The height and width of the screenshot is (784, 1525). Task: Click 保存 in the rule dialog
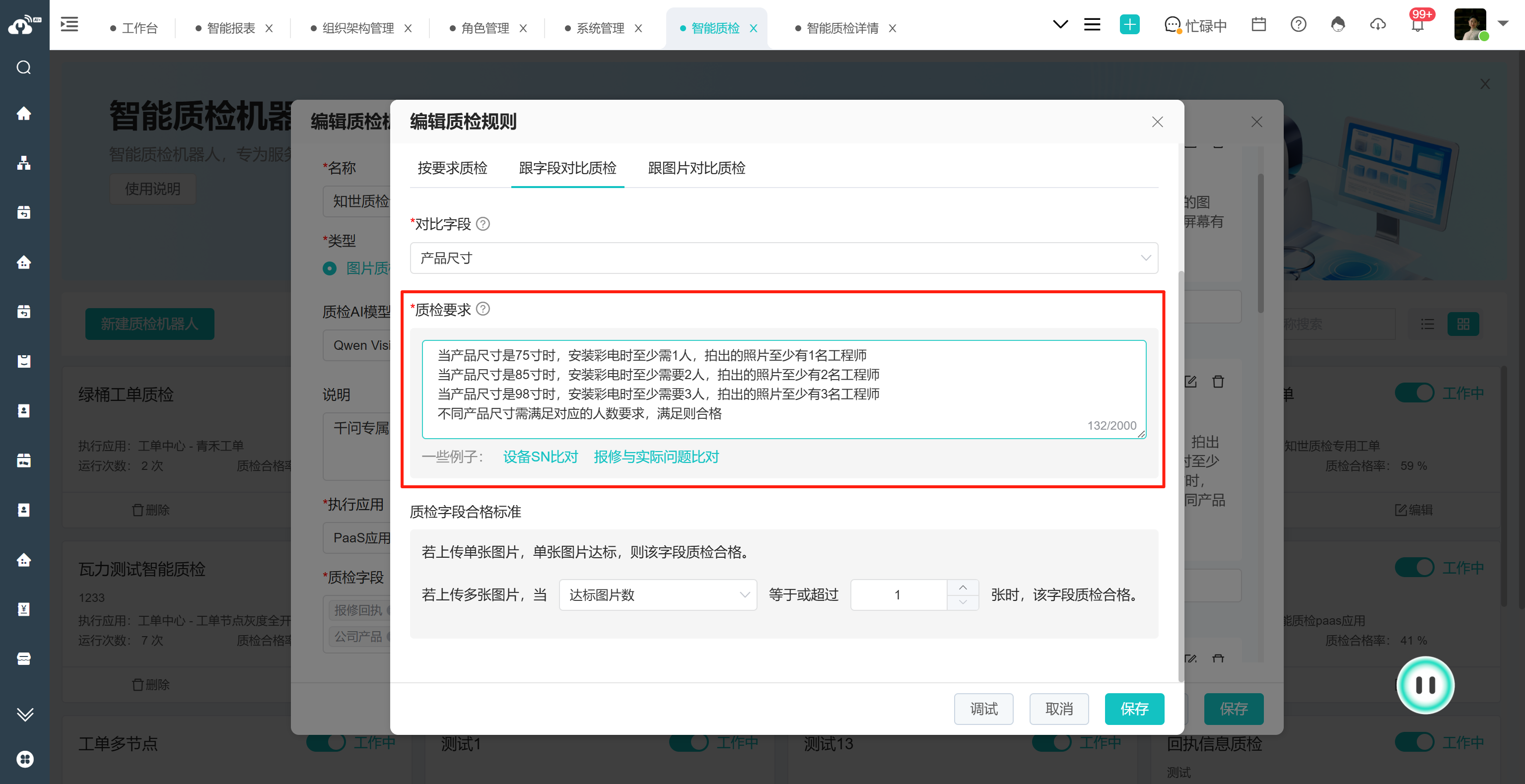1134,709
